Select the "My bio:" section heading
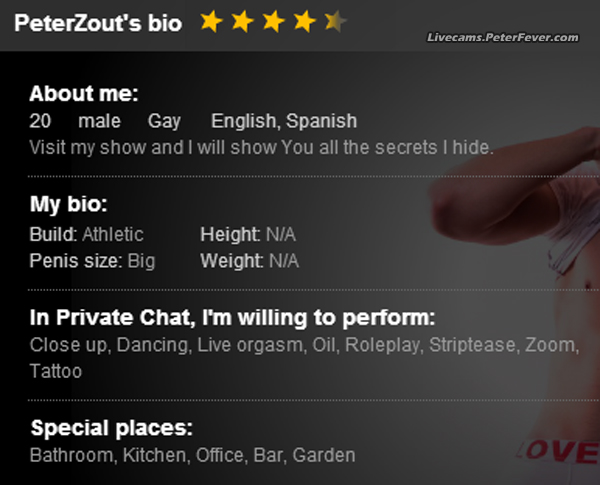 68,205
